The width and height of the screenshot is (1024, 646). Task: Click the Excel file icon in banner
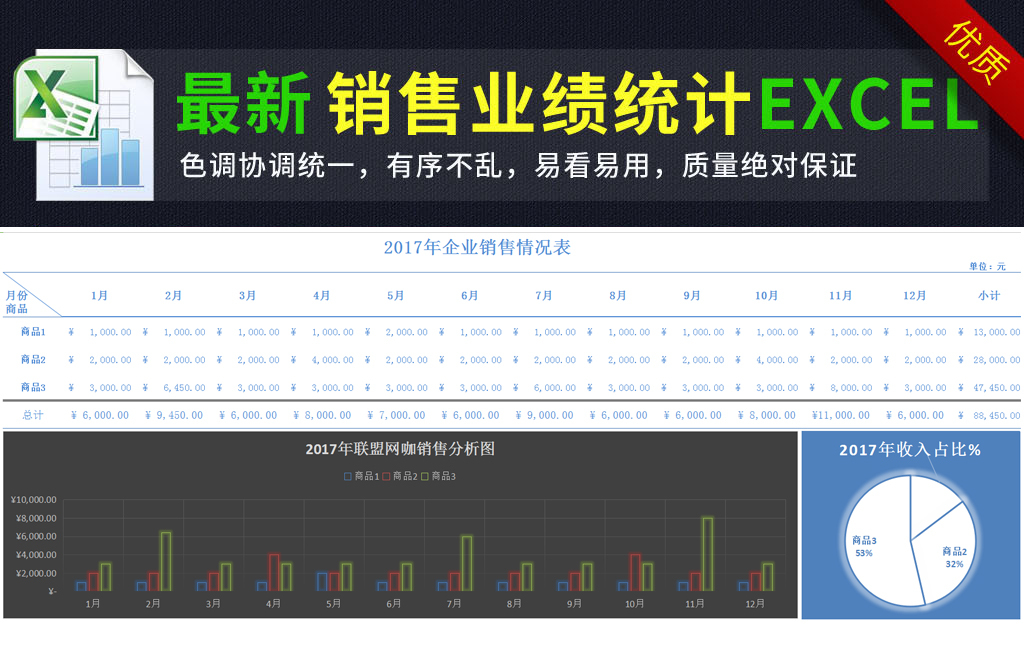tap(84, 125)
